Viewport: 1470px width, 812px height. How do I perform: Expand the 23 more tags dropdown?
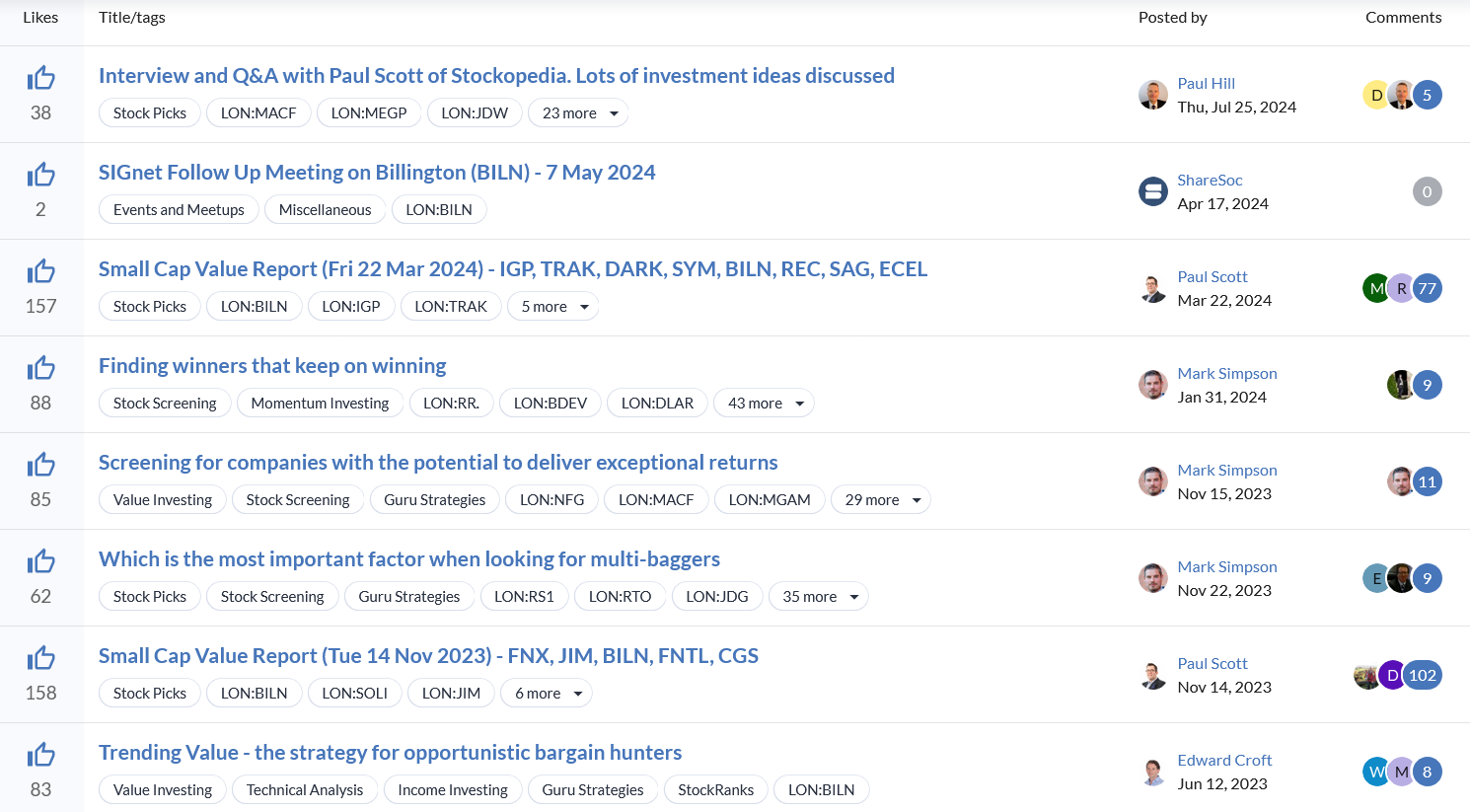pos(578,113)
